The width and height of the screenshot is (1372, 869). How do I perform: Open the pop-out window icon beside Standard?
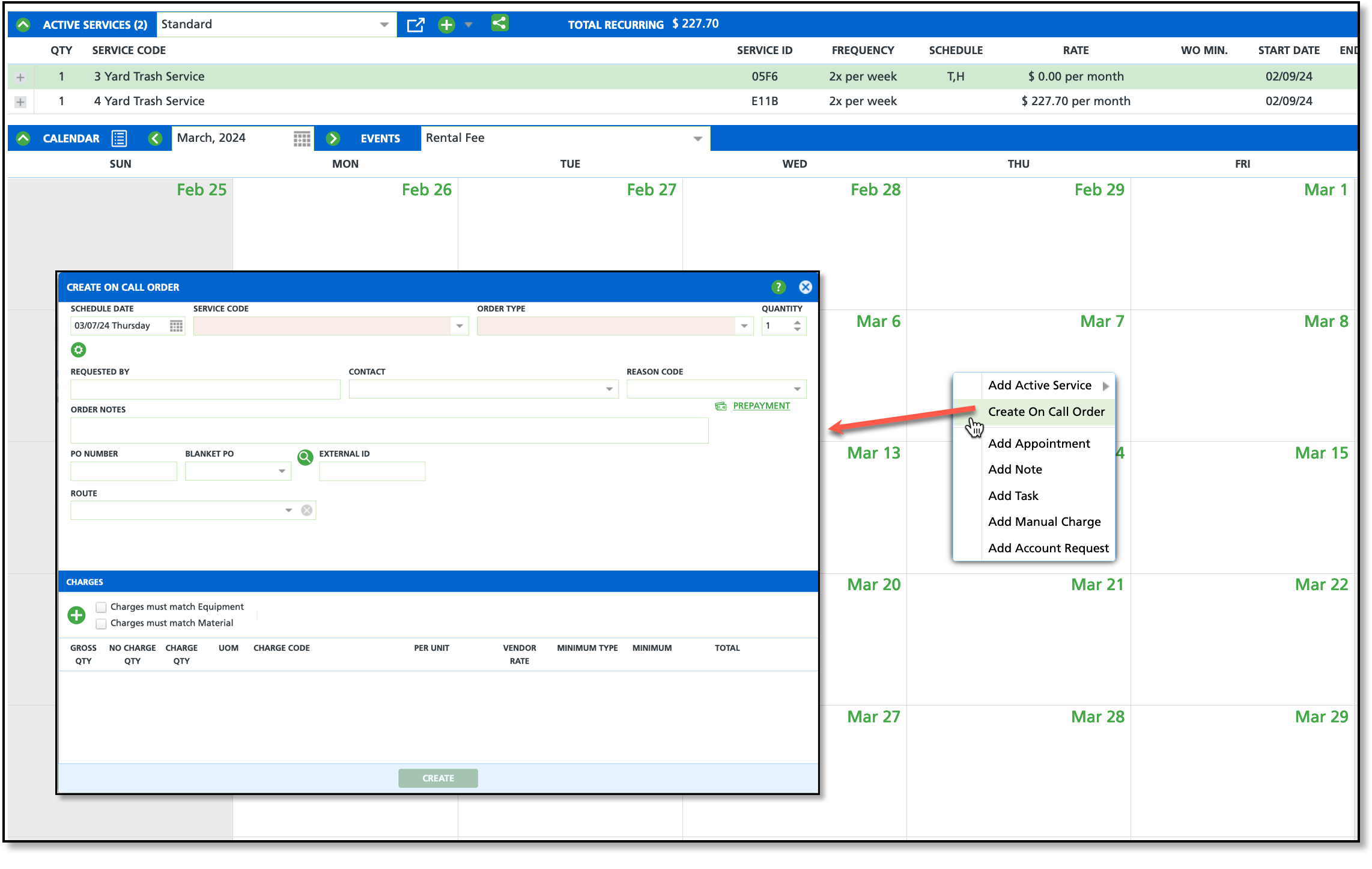pos(415,25)
